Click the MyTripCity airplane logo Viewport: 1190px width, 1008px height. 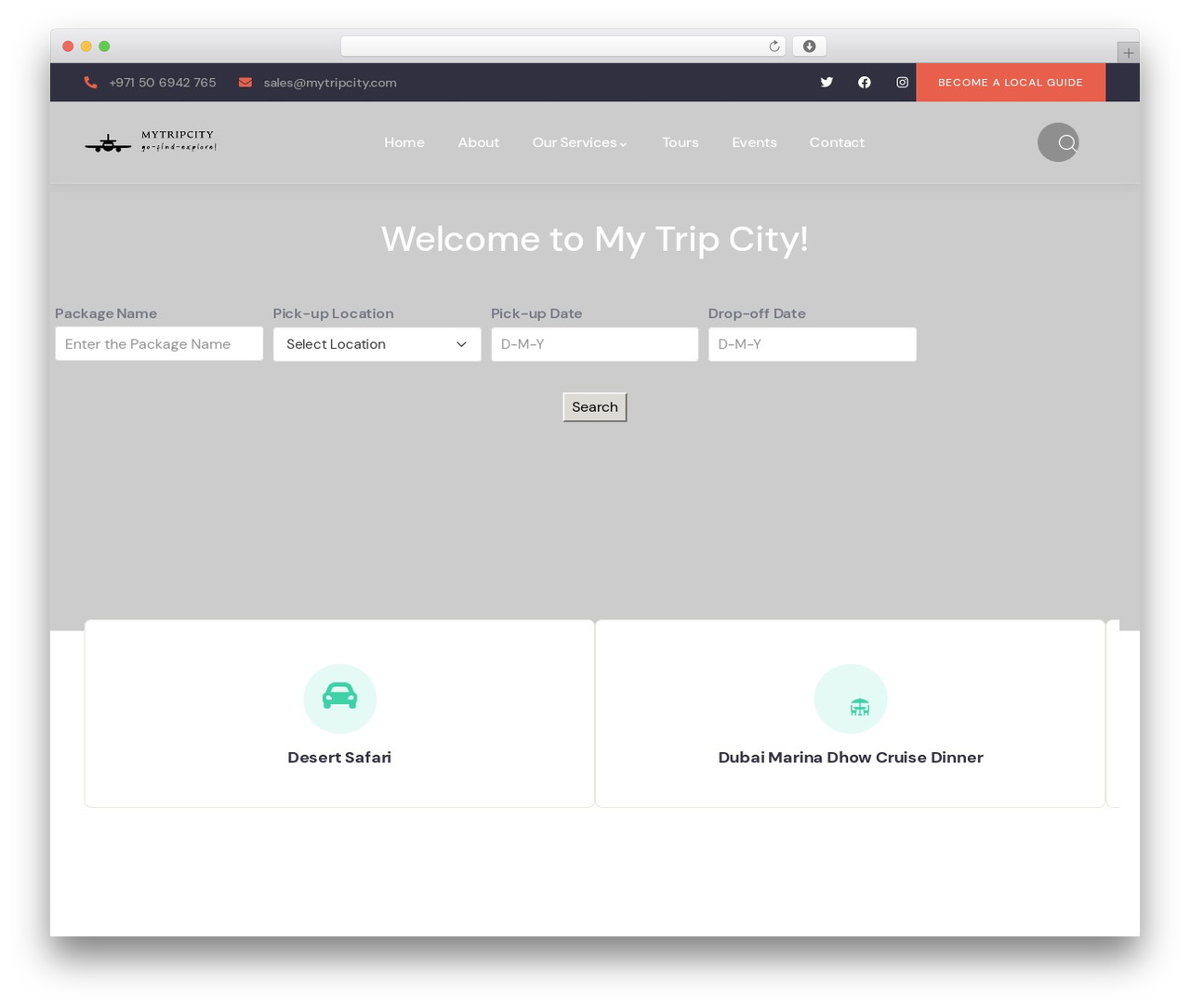(151, 141)
